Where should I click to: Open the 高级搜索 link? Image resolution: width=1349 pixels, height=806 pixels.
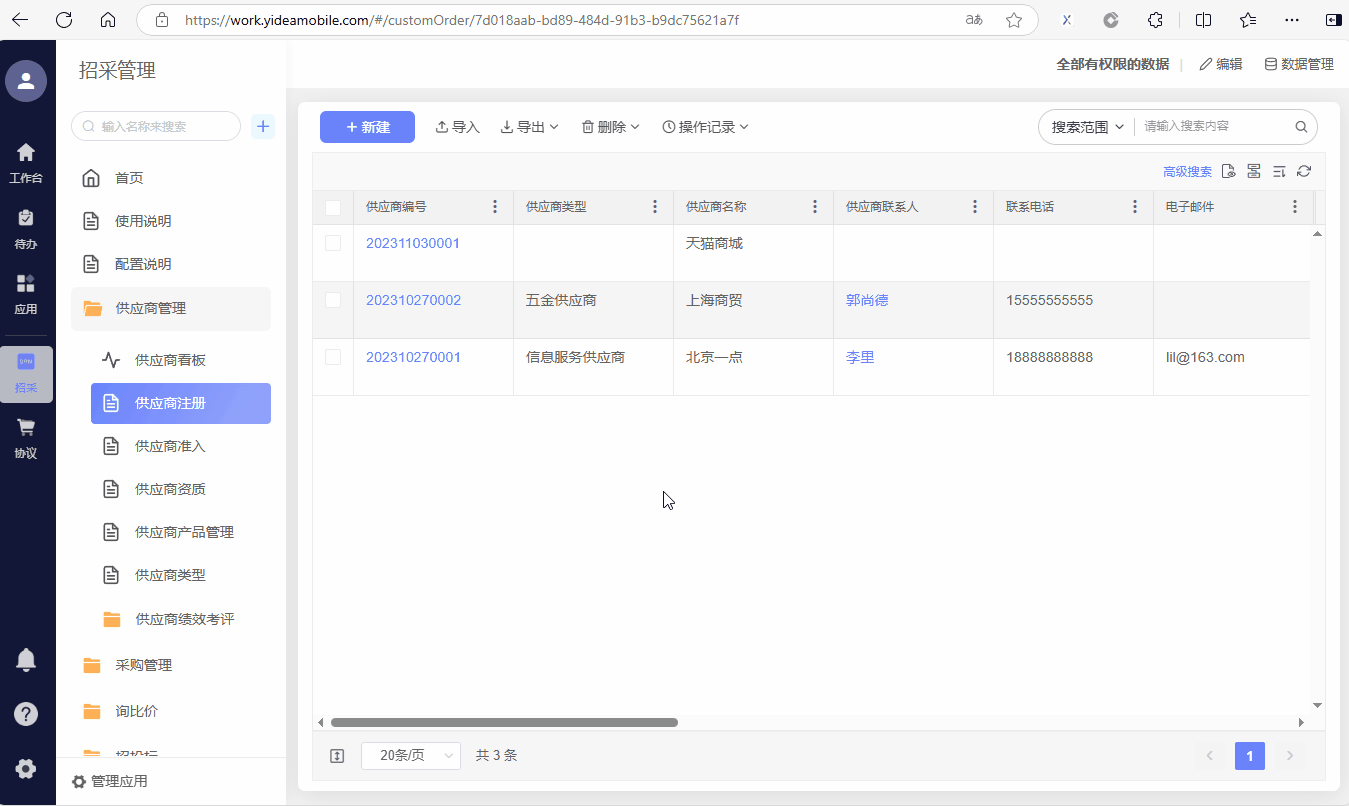1187,172
